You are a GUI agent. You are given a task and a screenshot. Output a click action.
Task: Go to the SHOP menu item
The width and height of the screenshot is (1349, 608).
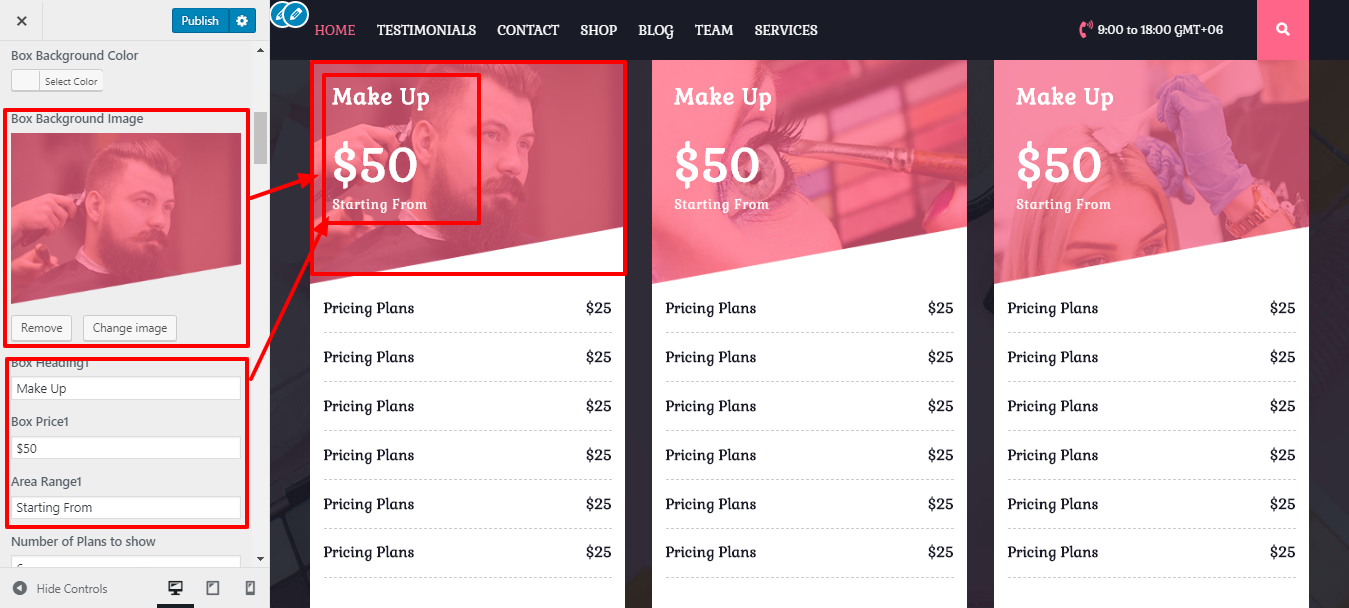coord(598,30)
